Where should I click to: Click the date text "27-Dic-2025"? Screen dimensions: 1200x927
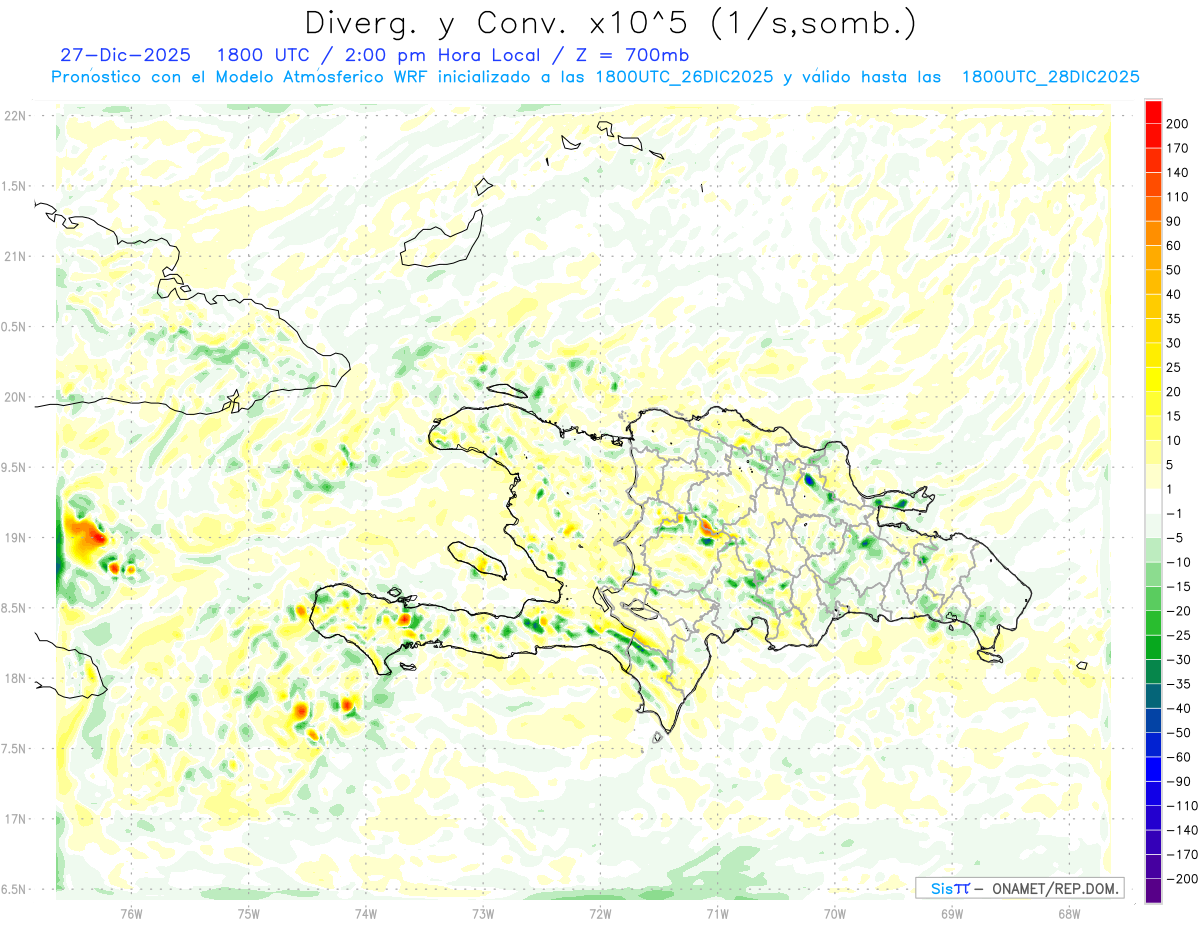pyautogui.click(x=126, y=55)
